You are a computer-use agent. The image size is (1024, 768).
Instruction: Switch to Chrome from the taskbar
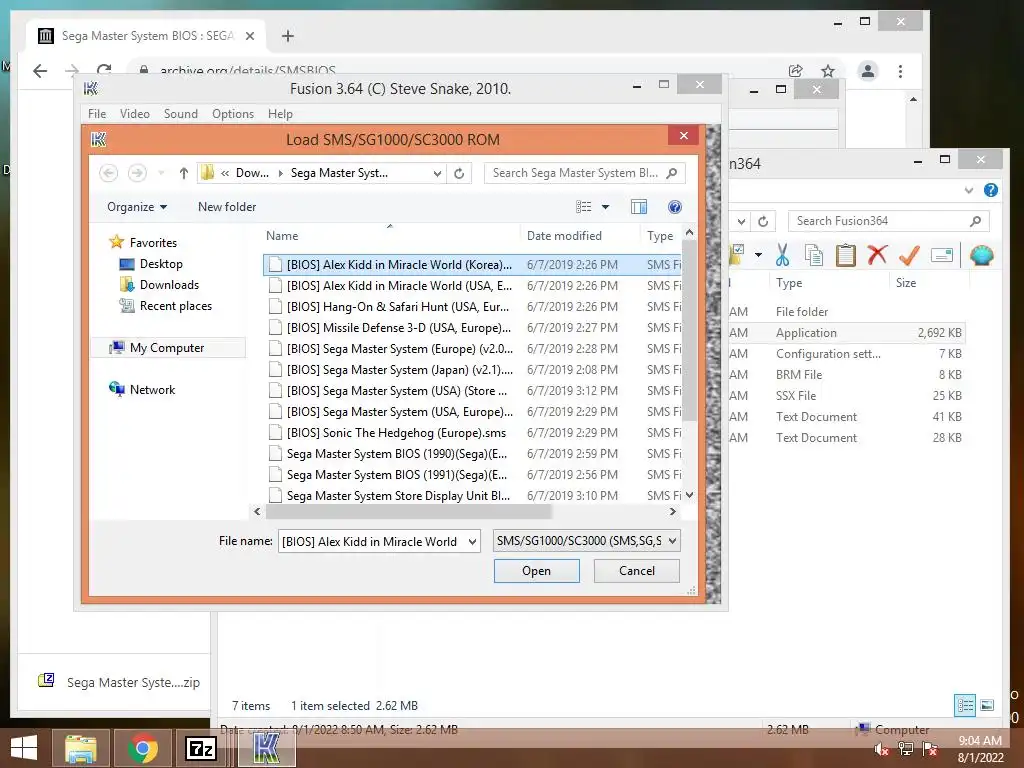(x=142, y=748)
